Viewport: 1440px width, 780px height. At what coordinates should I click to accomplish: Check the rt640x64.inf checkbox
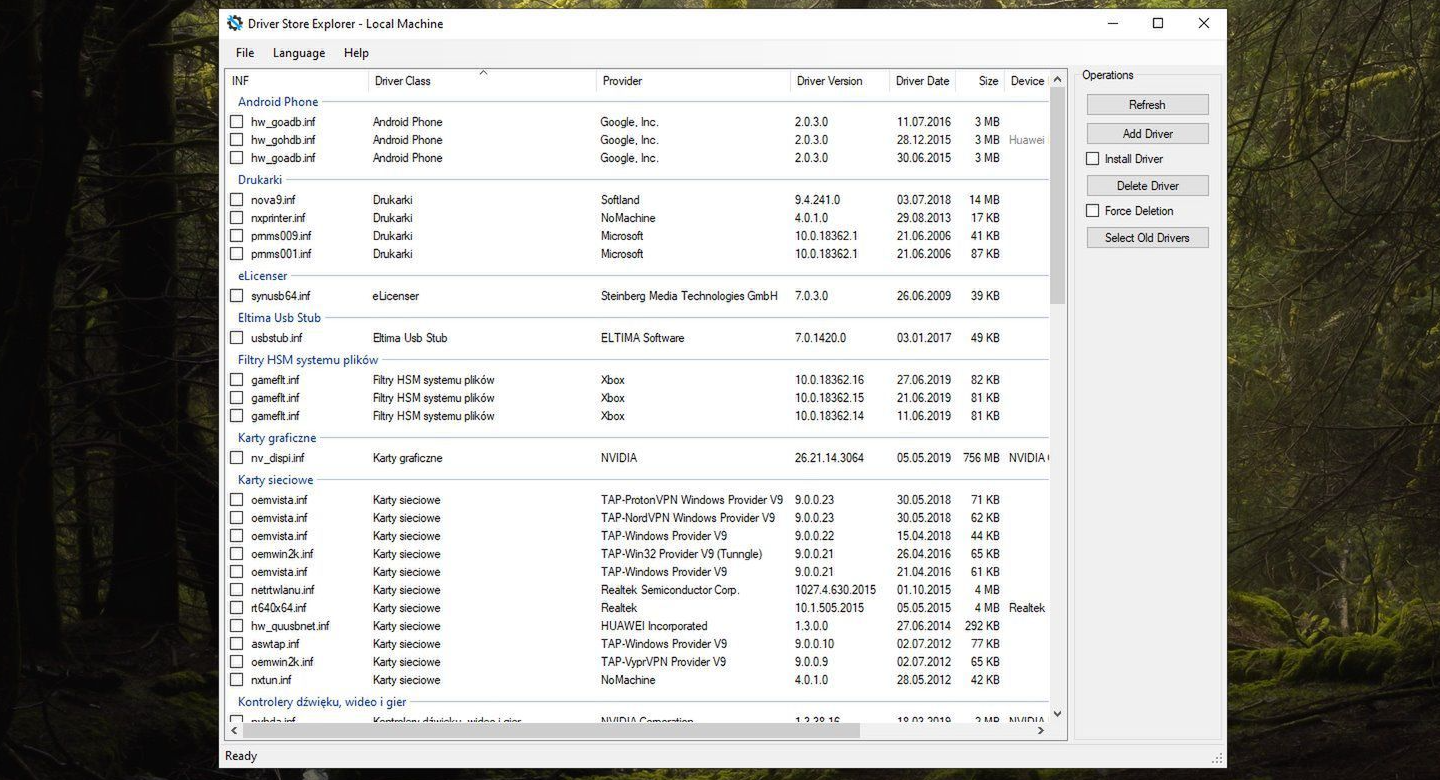point(237,608)
